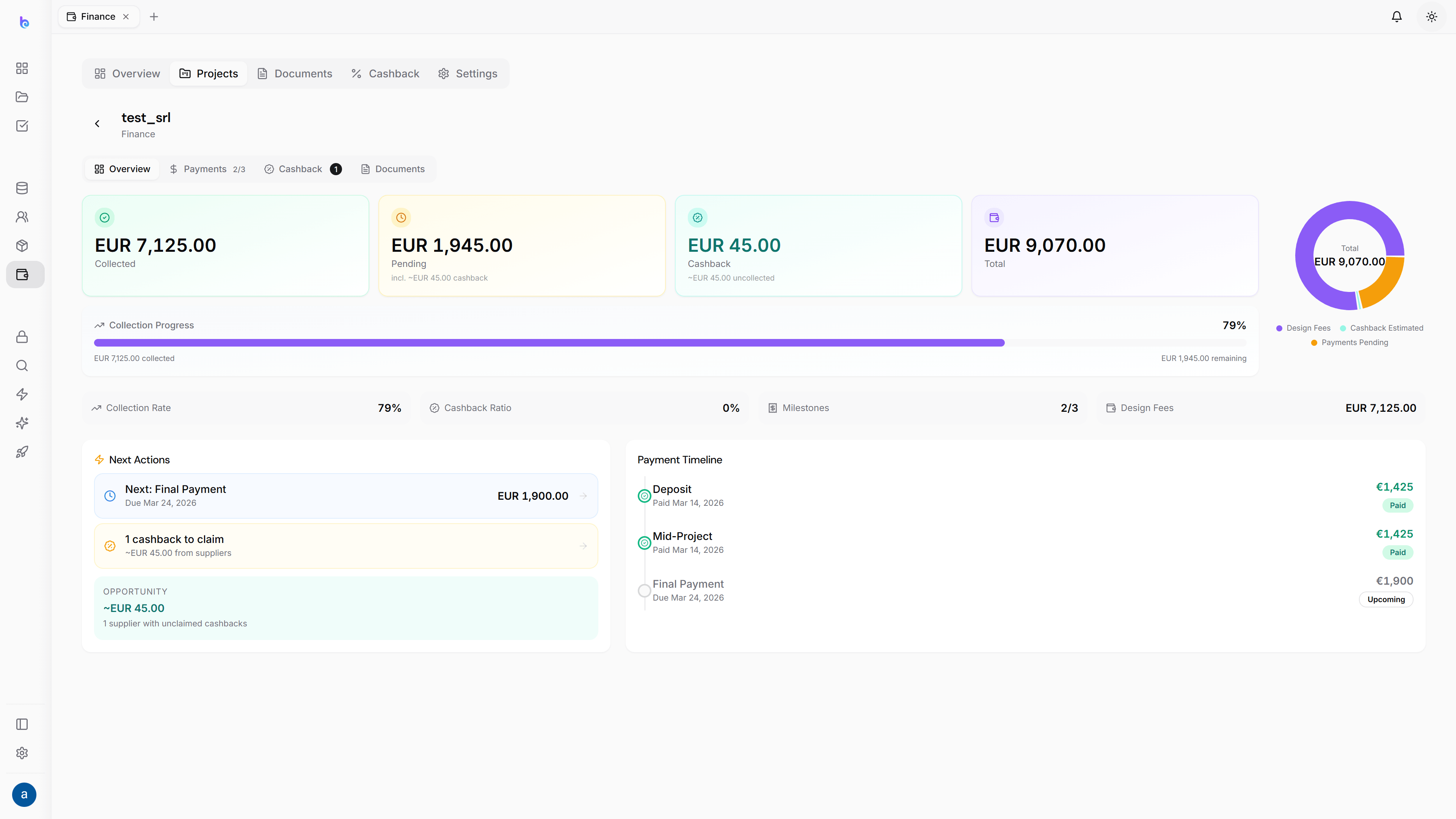Click the Cashback Estimated legend dot
The image size is (1456, 819).
point(1343,328)
